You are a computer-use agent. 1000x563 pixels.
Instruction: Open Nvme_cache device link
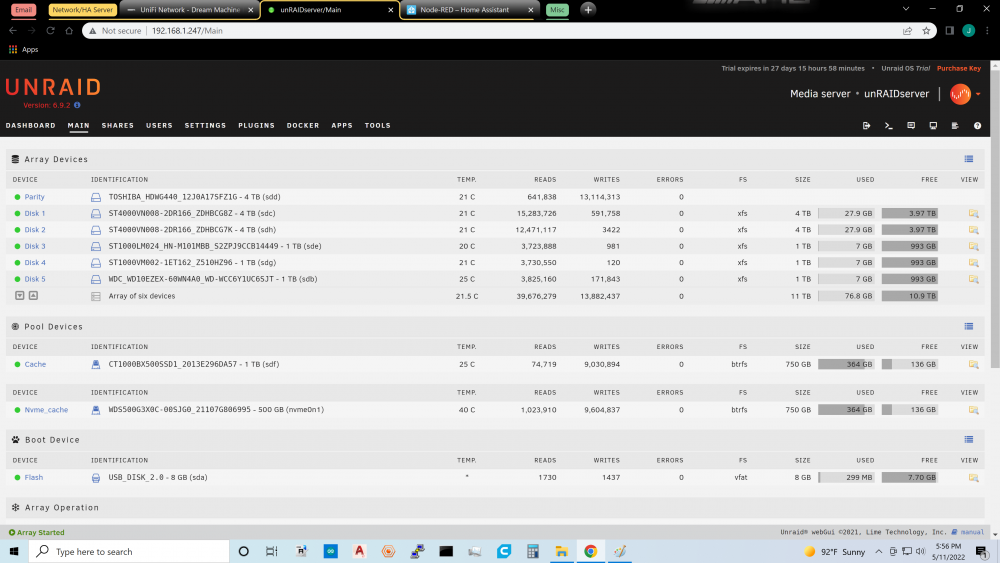46,410
